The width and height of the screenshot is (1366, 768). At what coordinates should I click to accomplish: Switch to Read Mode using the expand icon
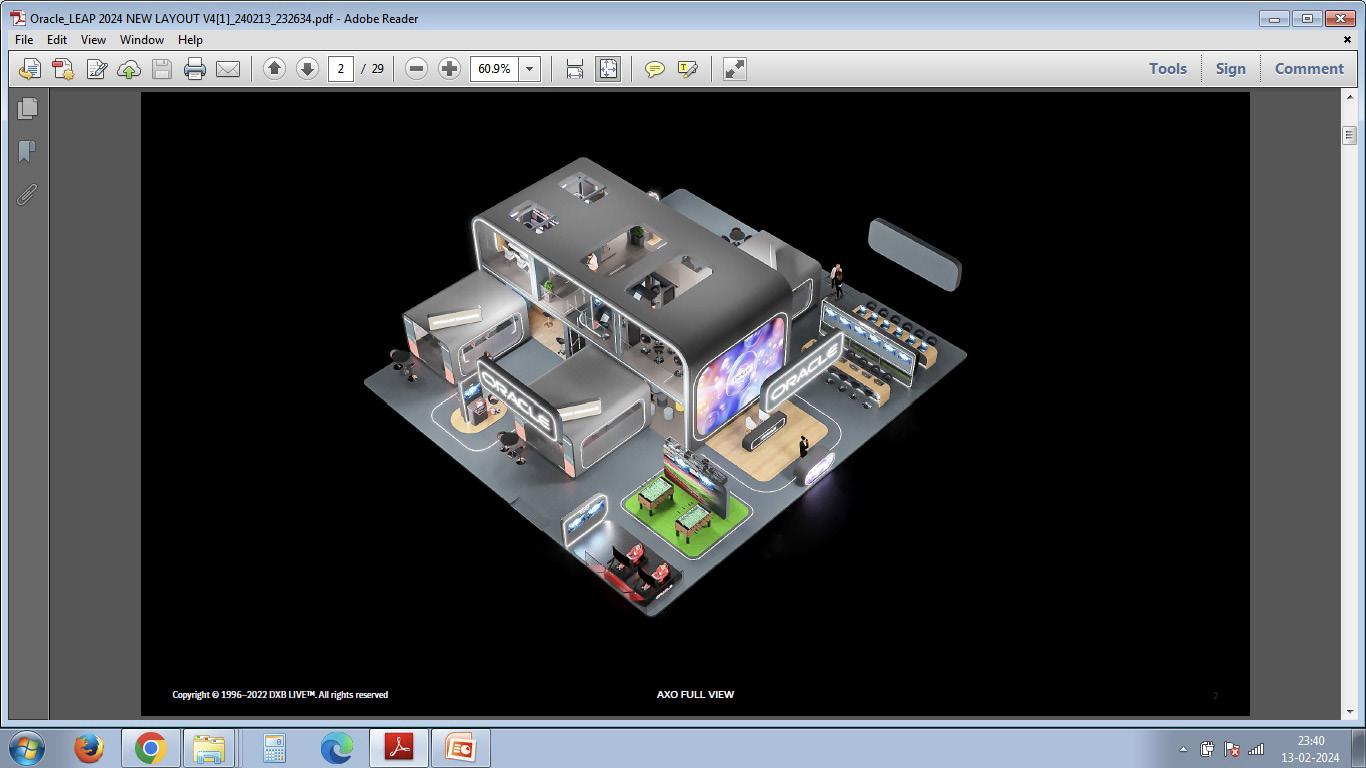pyautogui.click(x=734, y=69)
